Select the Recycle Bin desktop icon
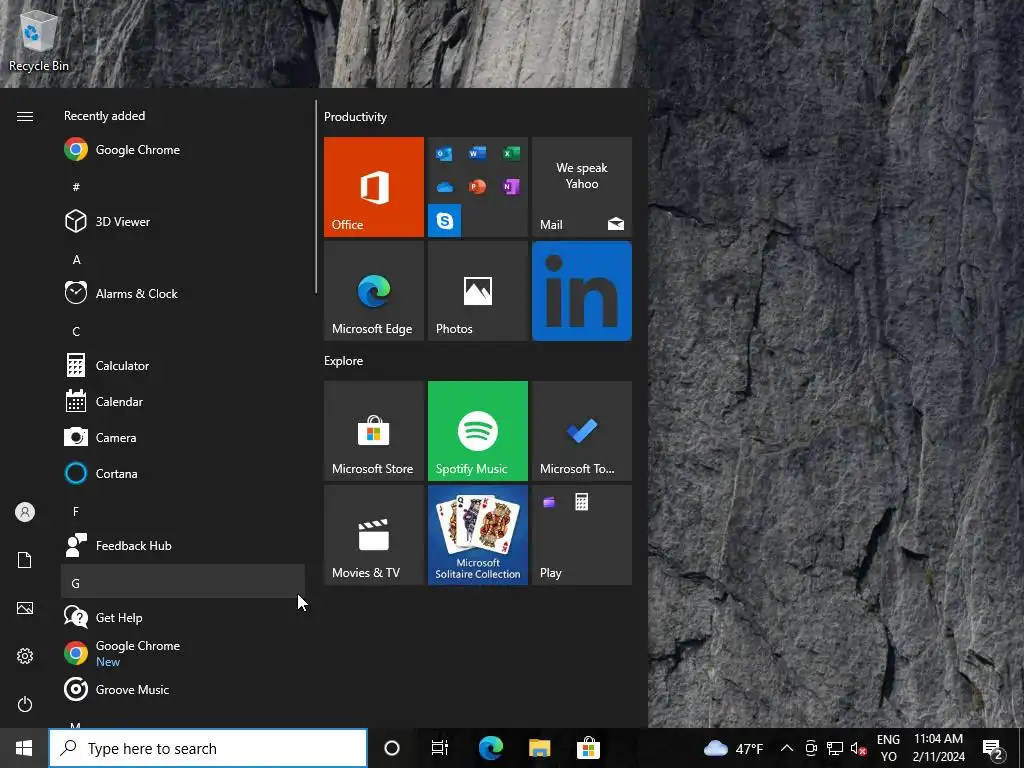1024x768 pixels. tap(39, 40)
